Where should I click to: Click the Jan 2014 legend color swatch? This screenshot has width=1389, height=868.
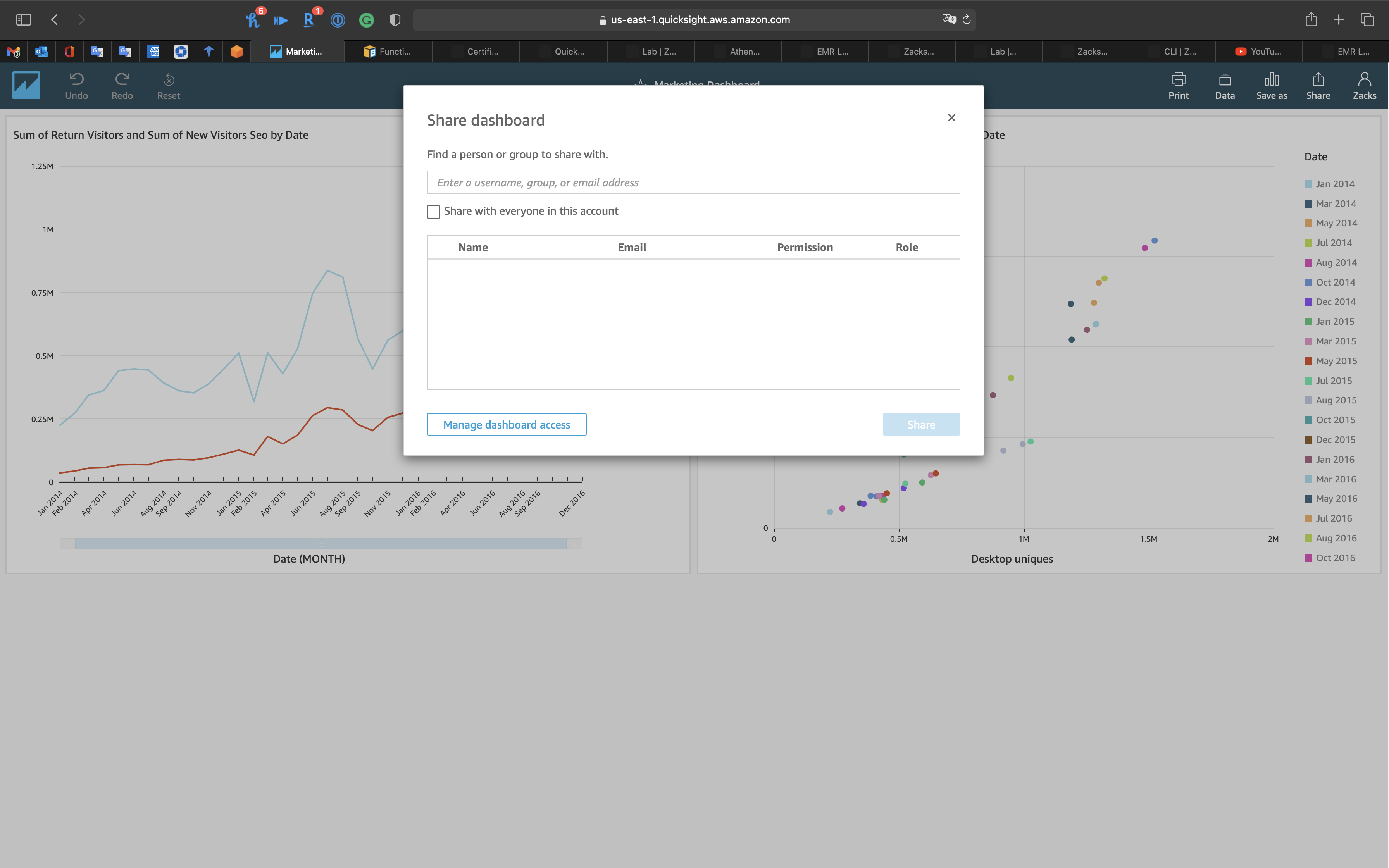[1308, 184]
